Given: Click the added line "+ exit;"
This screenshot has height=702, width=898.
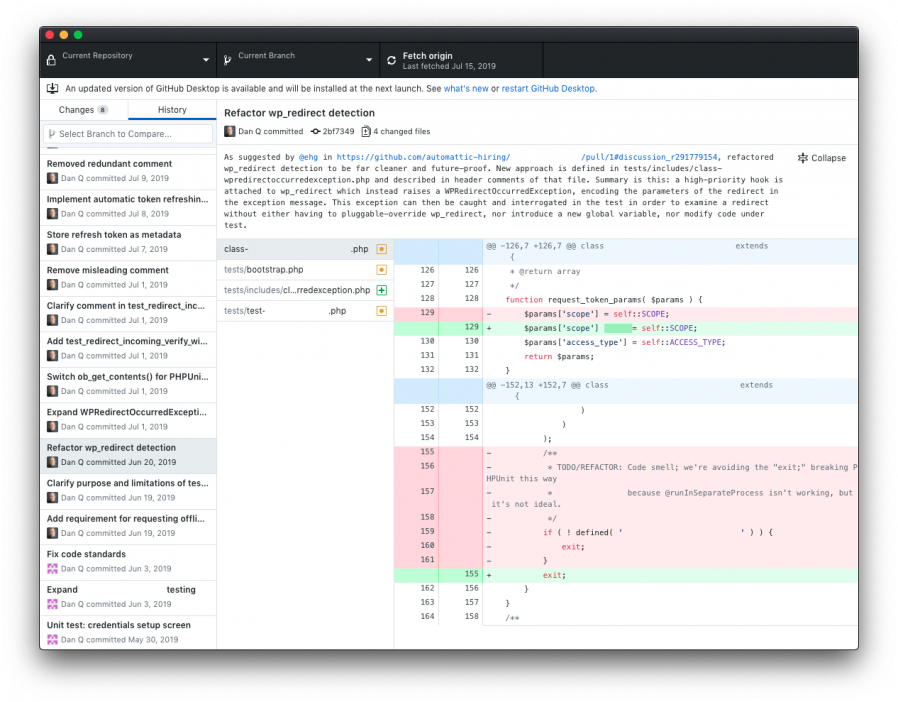Looking at the screenshot, I should 625,575.
